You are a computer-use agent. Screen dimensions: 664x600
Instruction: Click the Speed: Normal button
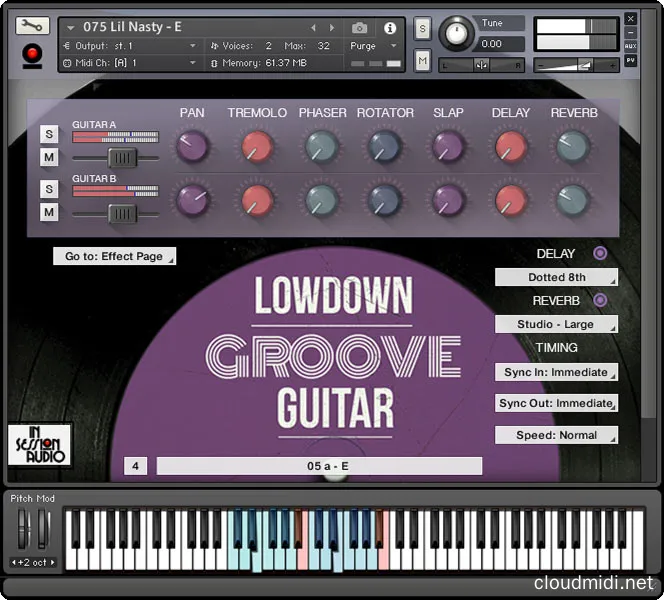[556, 435]
